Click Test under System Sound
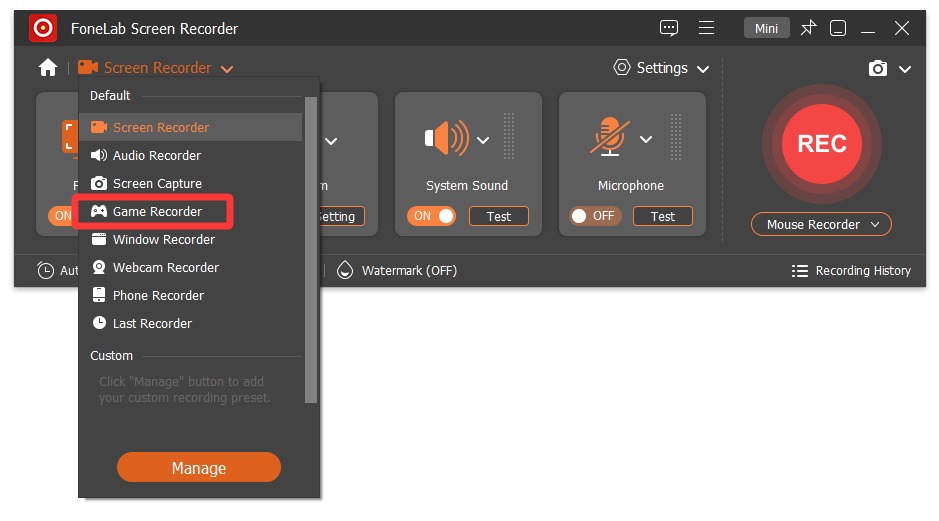Viewport: 939px width, 521px height. [x=499, y=216]
